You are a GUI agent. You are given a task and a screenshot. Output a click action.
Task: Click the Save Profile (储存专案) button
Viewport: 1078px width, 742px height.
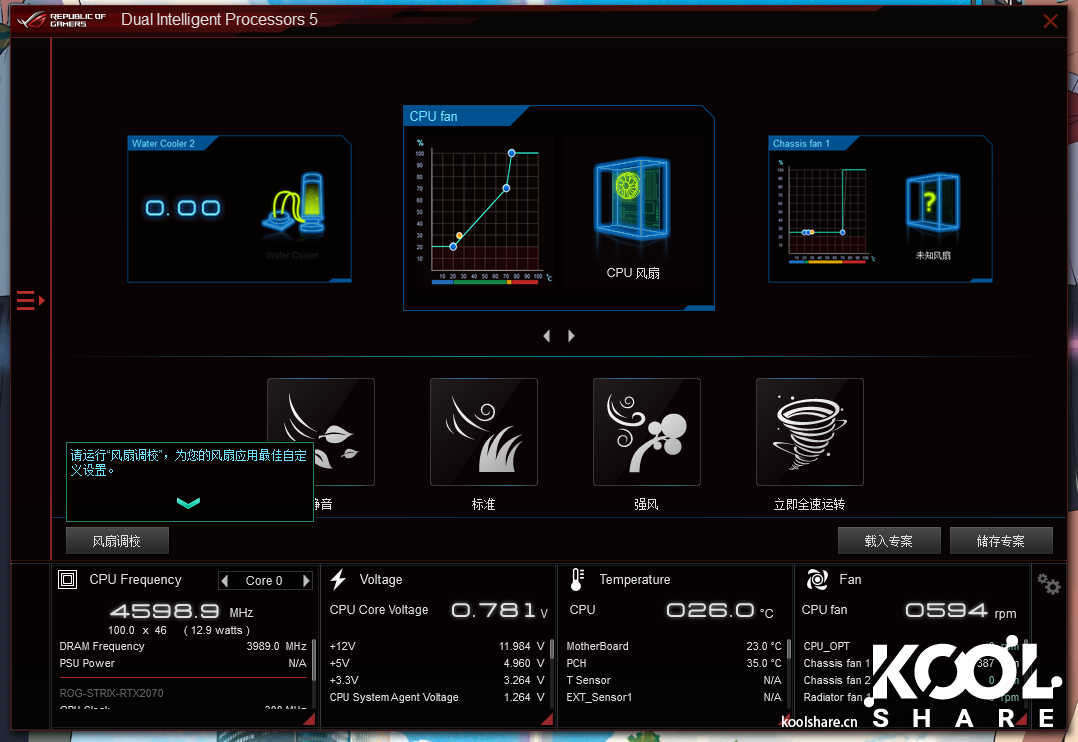pos(1001,541)
